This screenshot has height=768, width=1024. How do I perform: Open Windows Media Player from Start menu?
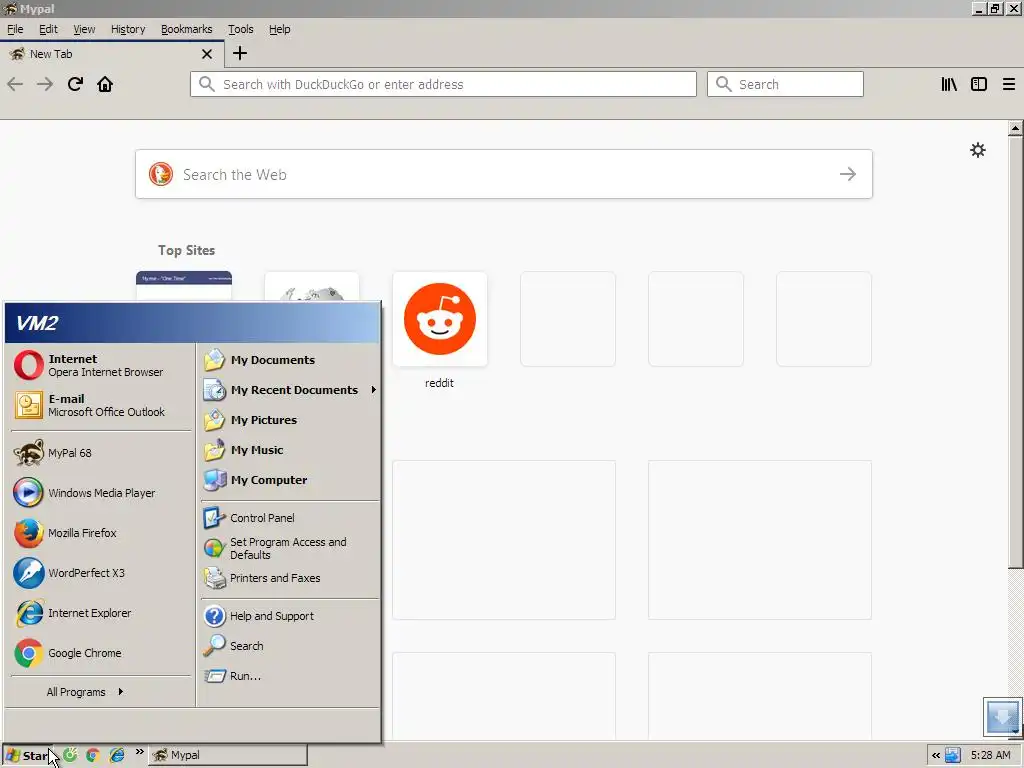pos(101,493)
